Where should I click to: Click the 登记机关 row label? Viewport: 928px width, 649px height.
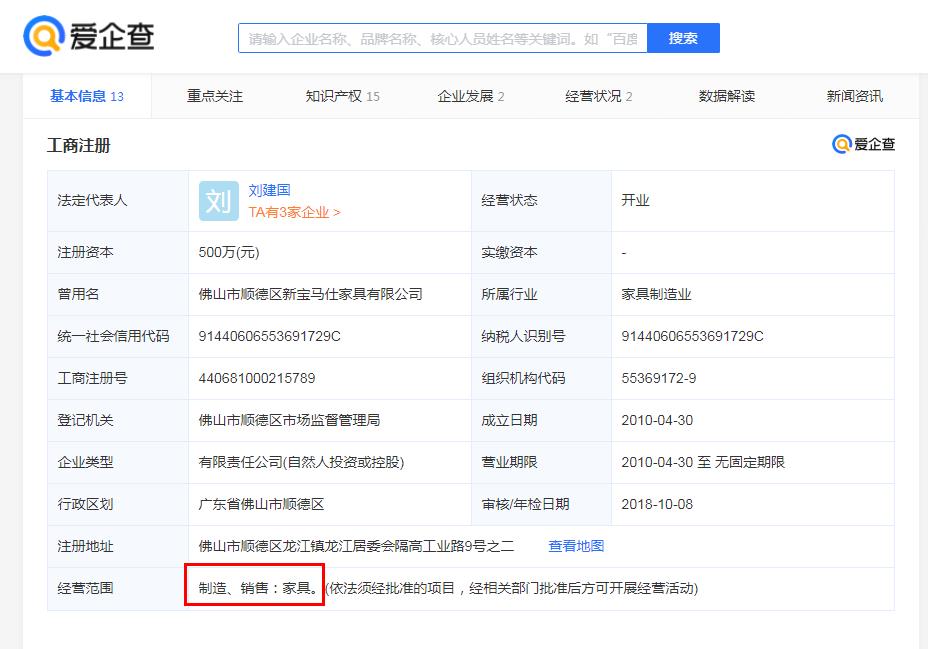pos(85,420)
